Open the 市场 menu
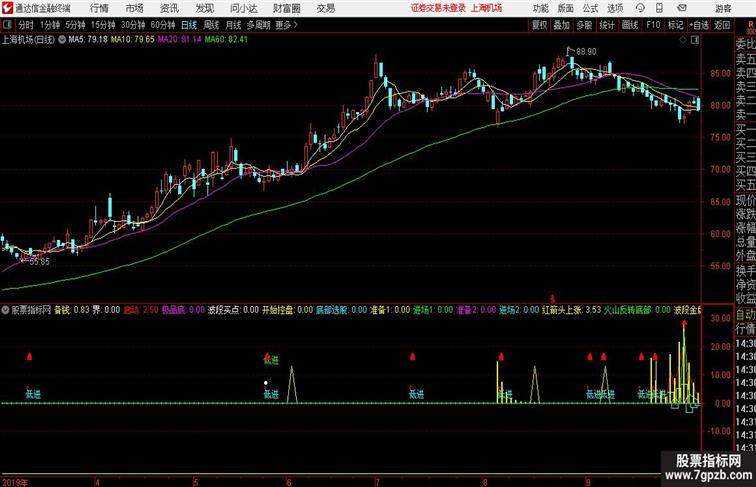 134,8
